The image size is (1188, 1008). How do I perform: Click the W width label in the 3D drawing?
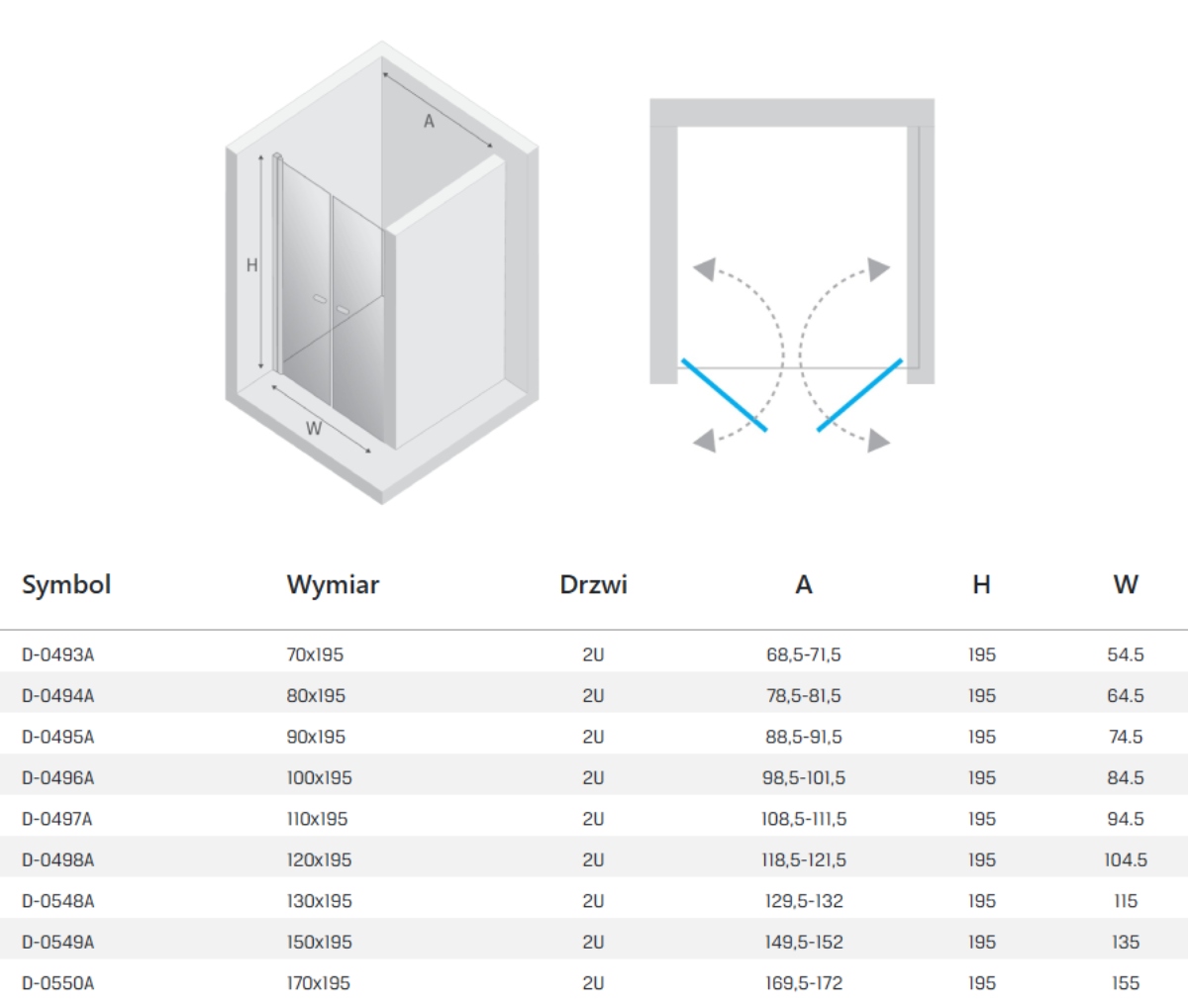[314, 429]
